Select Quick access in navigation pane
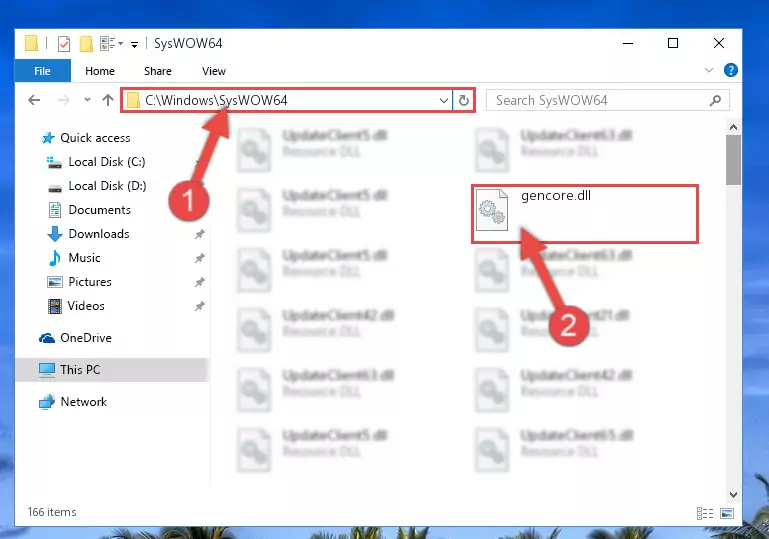Viewport: 769px width, 539px height. click(x=95, y=138)
